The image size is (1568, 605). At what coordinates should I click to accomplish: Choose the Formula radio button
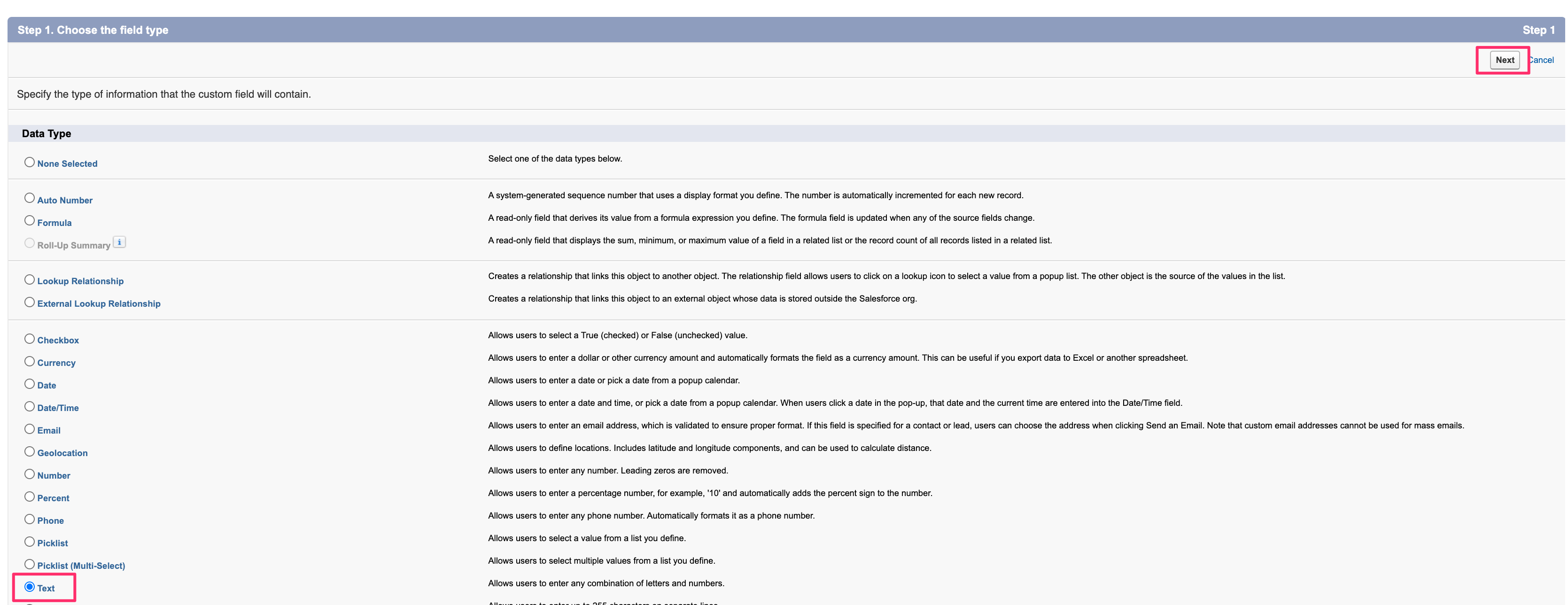click(29, 220)
